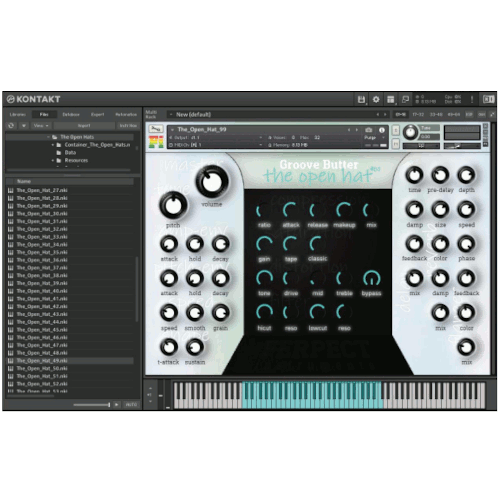Expand the Container_The_Open_Hats folder
The image size is (500, 500).
[53, 145]
